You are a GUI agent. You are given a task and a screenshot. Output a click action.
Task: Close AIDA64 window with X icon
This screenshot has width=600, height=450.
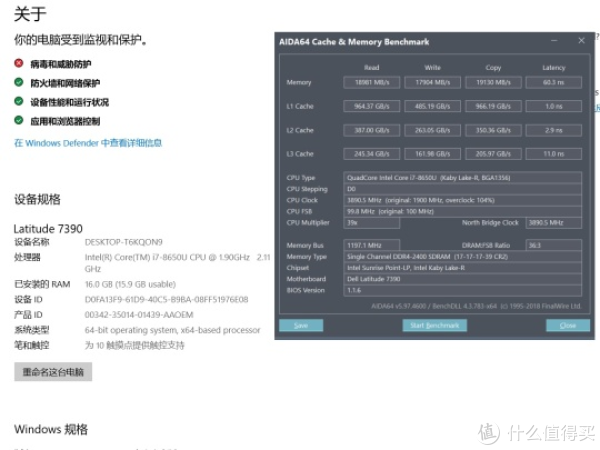click(x=581, y=41)
